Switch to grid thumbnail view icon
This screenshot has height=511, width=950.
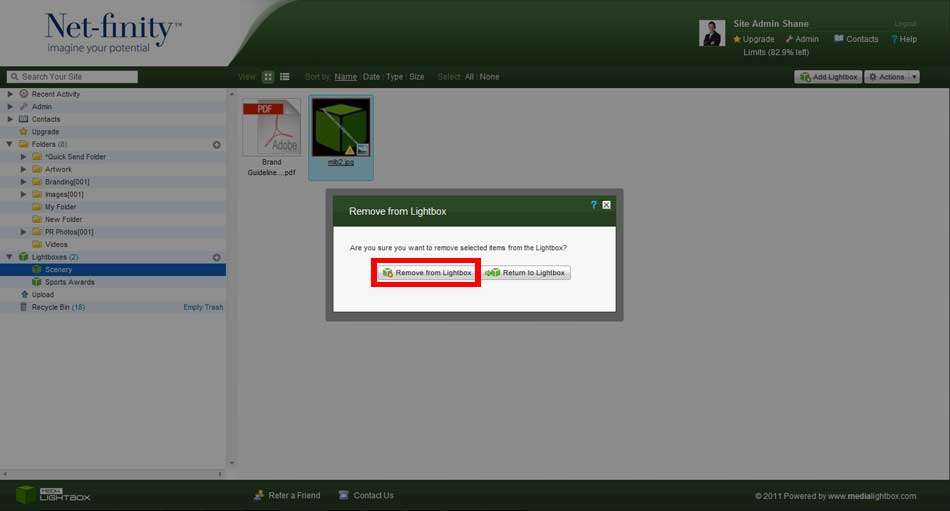[268, 77]
